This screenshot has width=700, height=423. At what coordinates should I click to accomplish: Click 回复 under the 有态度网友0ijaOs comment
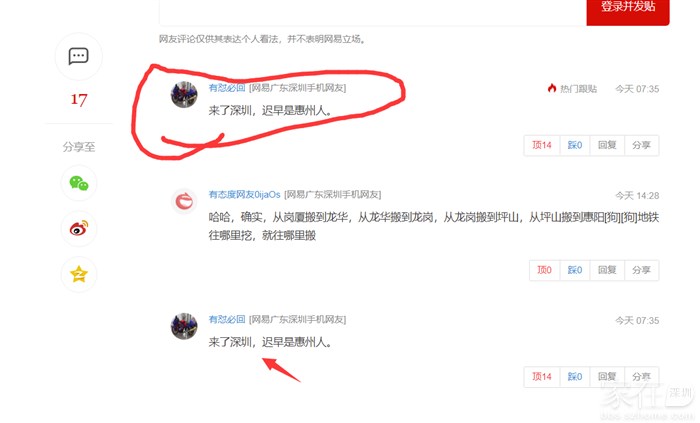[607, 270]
